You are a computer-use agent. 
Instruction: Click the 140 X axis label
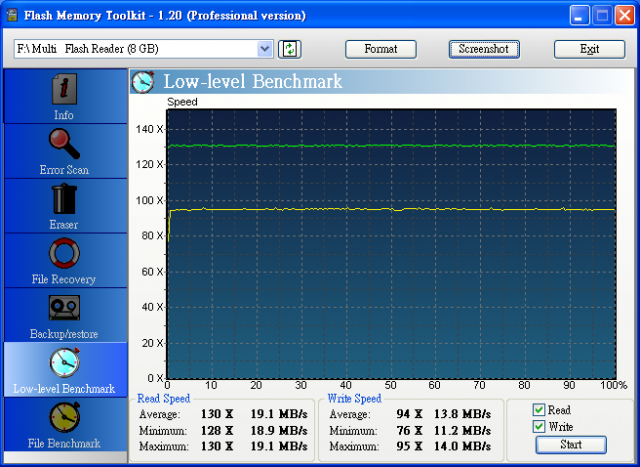149,129
